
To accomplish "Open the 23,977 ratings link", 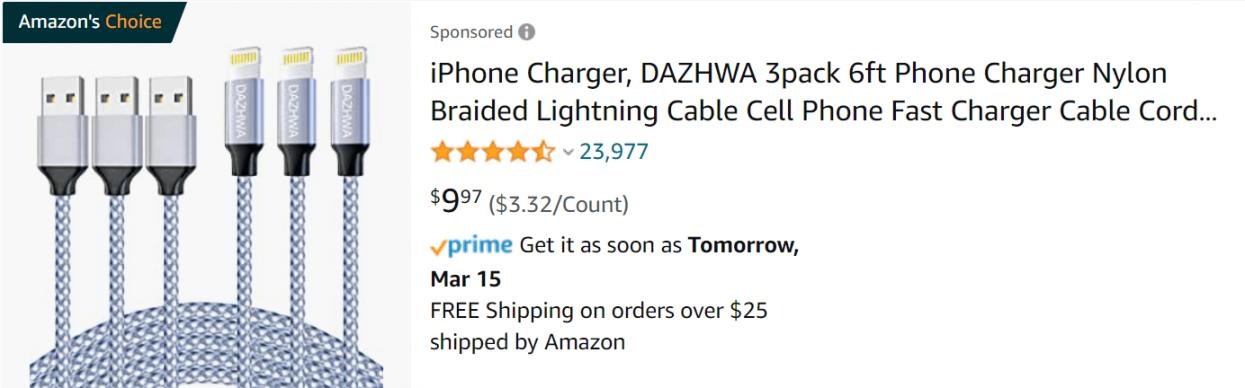I will pos(613,152).
